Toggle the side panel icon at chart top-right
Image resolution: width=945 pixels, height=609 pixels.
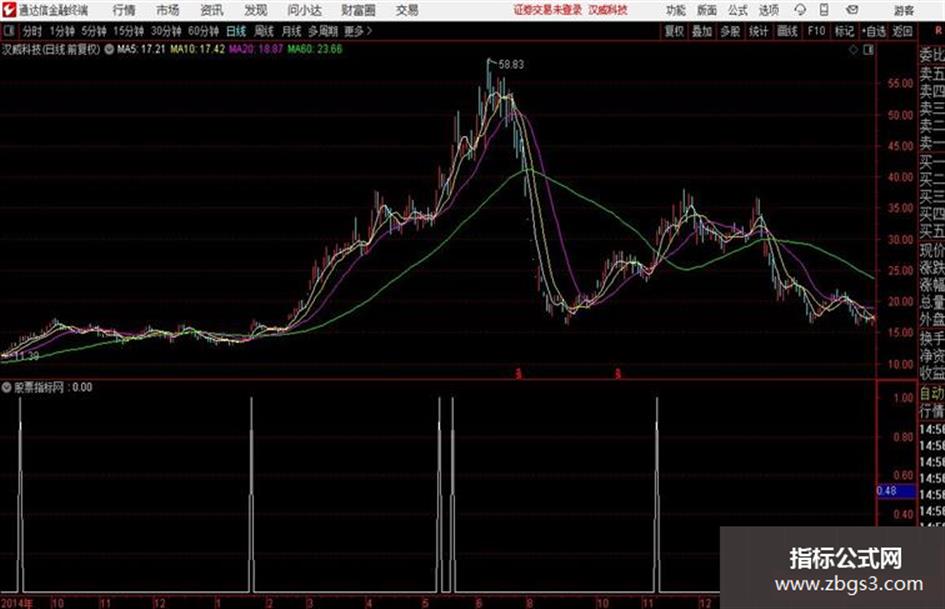coord(868,50)
